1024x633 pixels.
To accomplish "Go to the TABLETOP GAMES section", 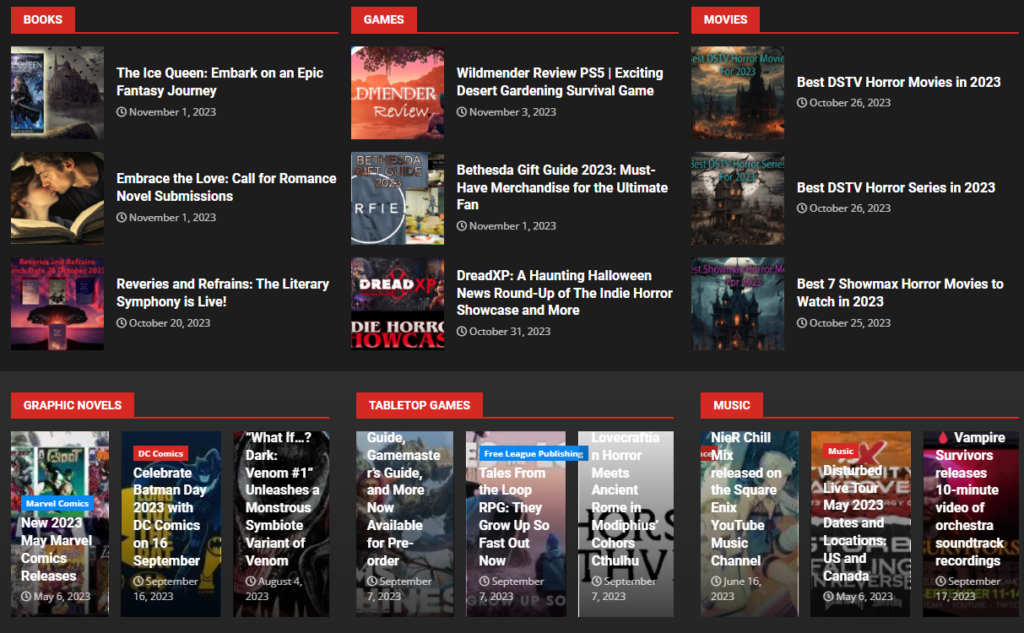I will coord(419,405).
